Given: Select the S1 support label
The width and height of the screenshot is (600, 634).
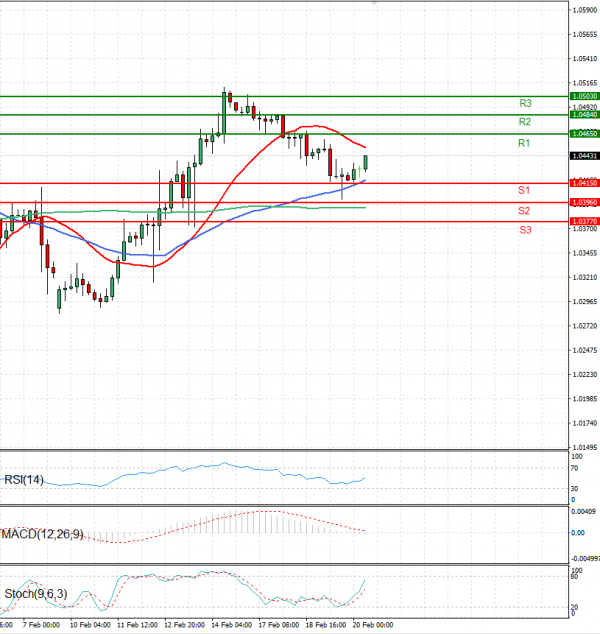Looking at the screenshot, I should click(x=523, y=189).
